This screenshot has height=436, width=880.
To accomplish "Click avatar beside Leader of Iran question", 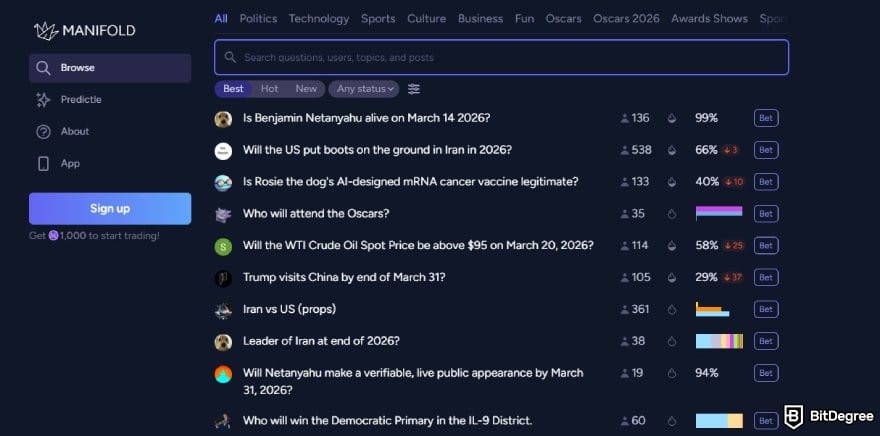I will [223, 342].
